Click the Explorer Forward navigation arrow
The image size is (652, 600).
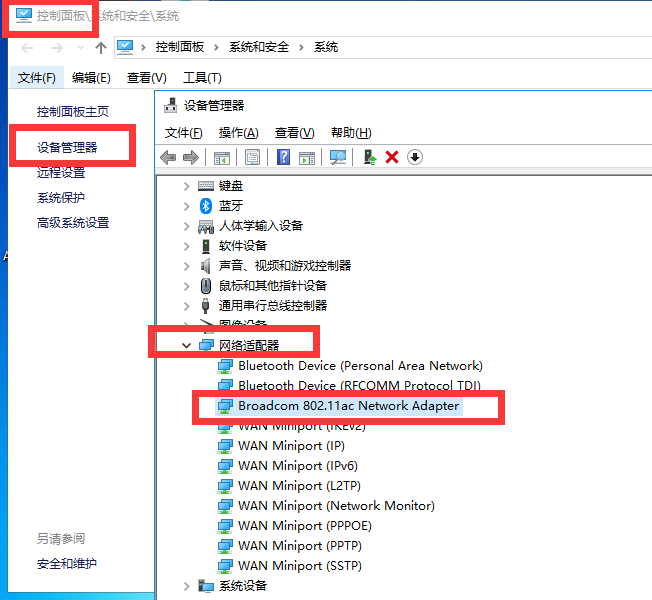pos(57,48)
